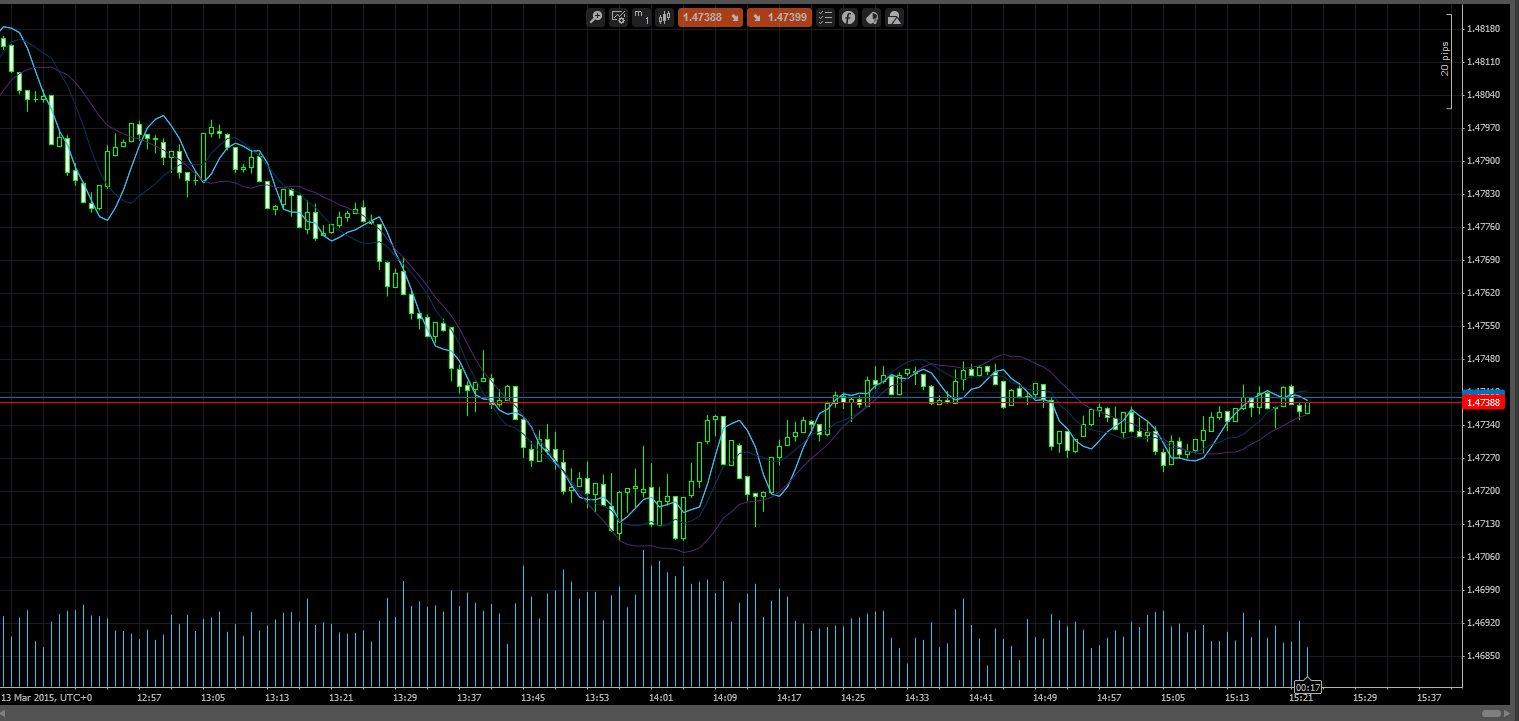
Task: Open the shapes drawing tools icon
Action: pos(894,17)
